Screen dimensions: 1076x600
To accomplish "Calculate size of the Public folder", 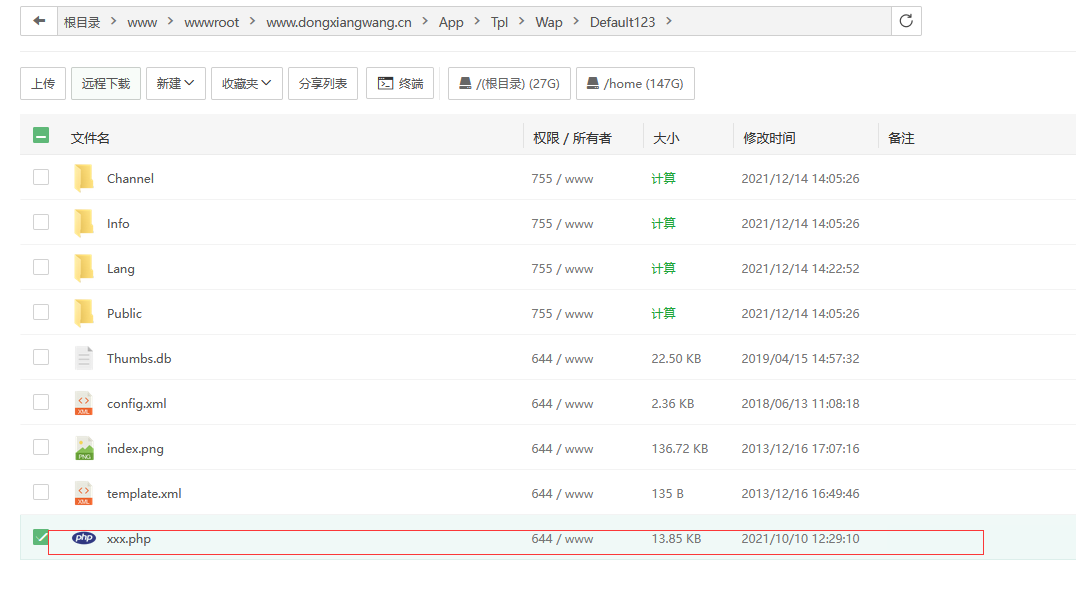I will [x=663, y=313].
